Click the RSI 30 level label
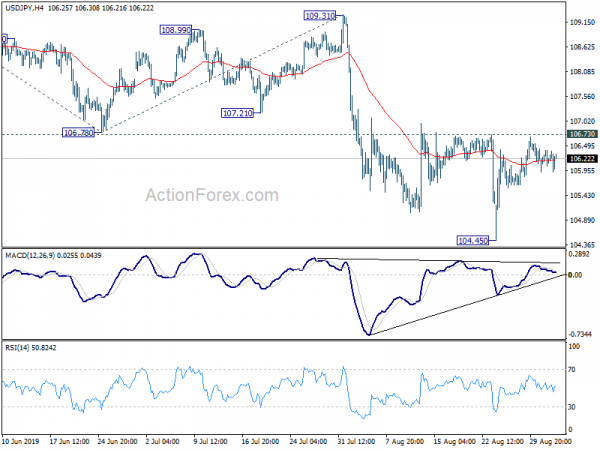The height and width of the screenshot is (450, 600). (x=572, y=407)
